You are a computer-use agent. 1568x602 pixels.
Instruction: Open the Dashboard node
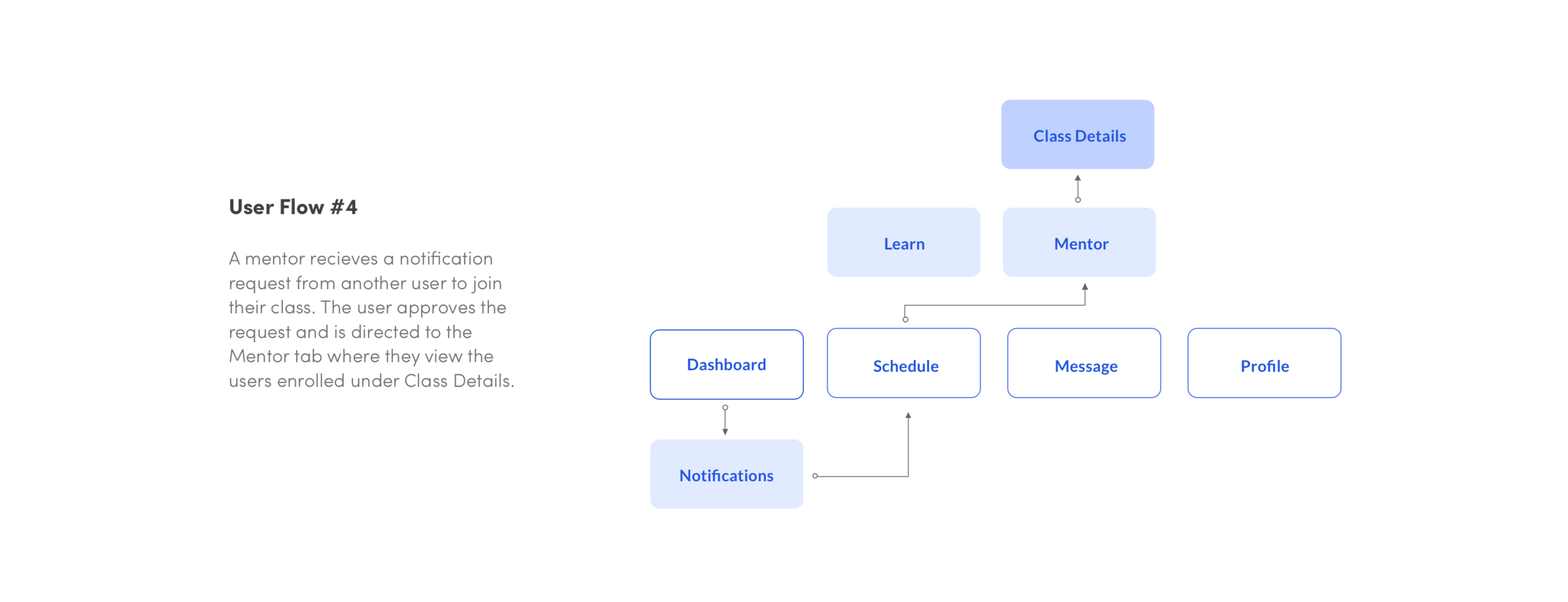[726, 364]
